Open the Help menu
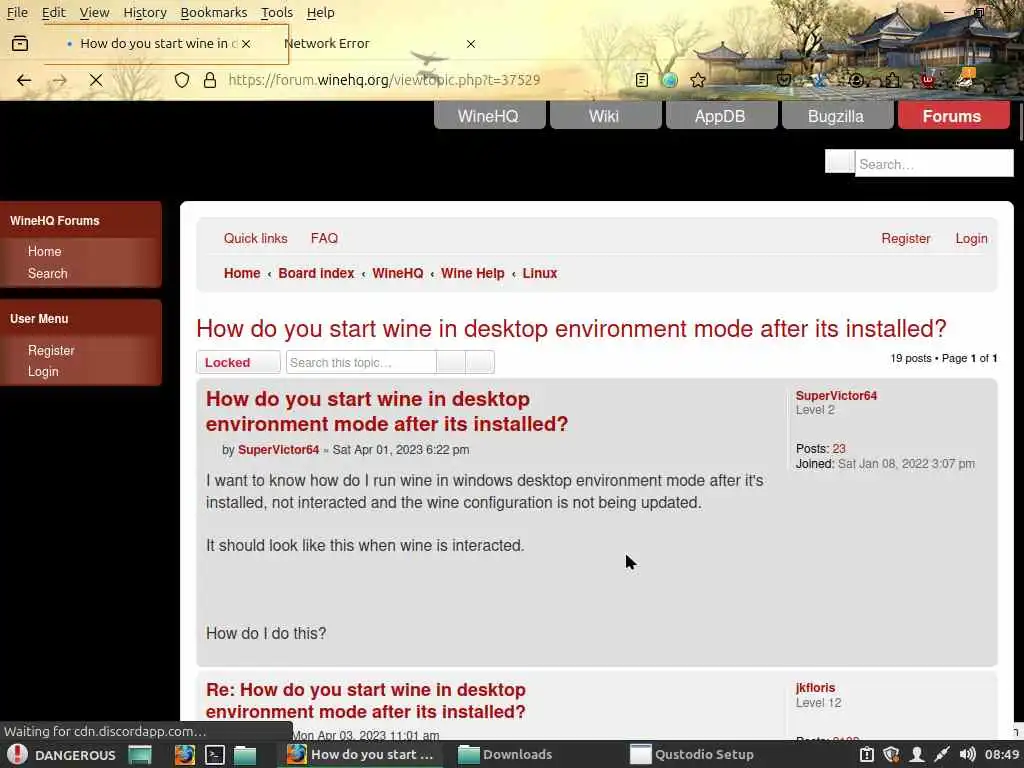This screenshot has height=768, width=1024. click(321, 12)
